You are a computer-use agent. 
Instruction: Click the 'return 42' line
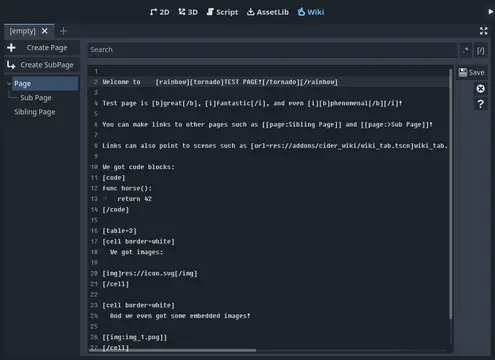point(134,199)
